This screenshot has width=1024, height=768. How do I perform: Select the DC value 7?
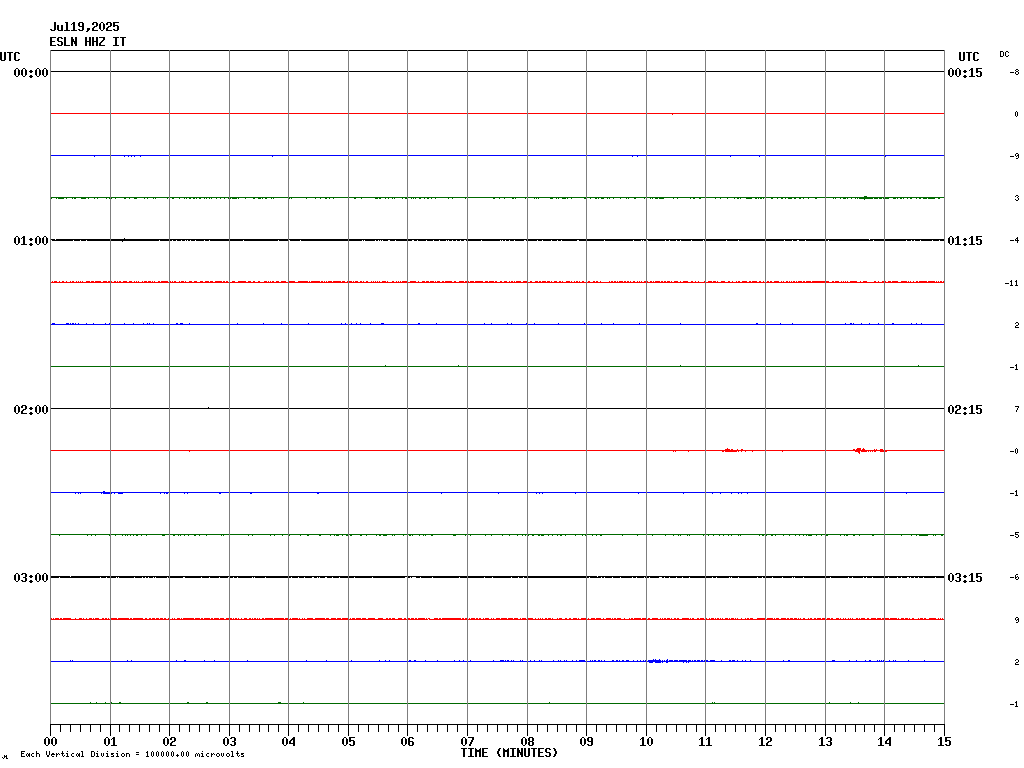pyautogui.click(x=1017, y=409)
